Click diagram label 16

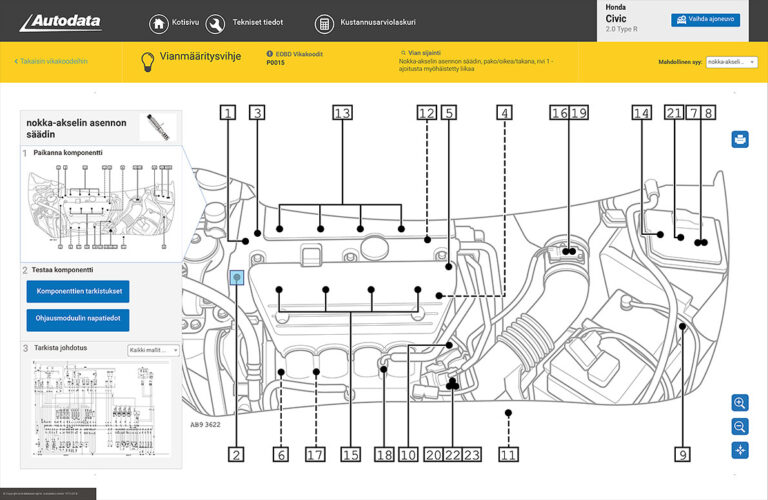click(559, 113)
